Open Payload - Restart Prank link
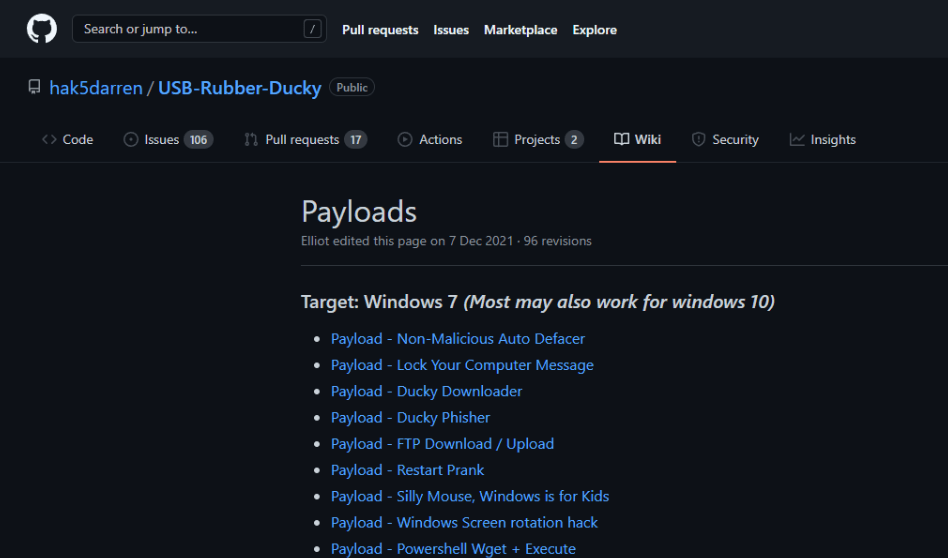Image resolution: width=948 pixels, height=558 pixels. [x=407, y=470]
